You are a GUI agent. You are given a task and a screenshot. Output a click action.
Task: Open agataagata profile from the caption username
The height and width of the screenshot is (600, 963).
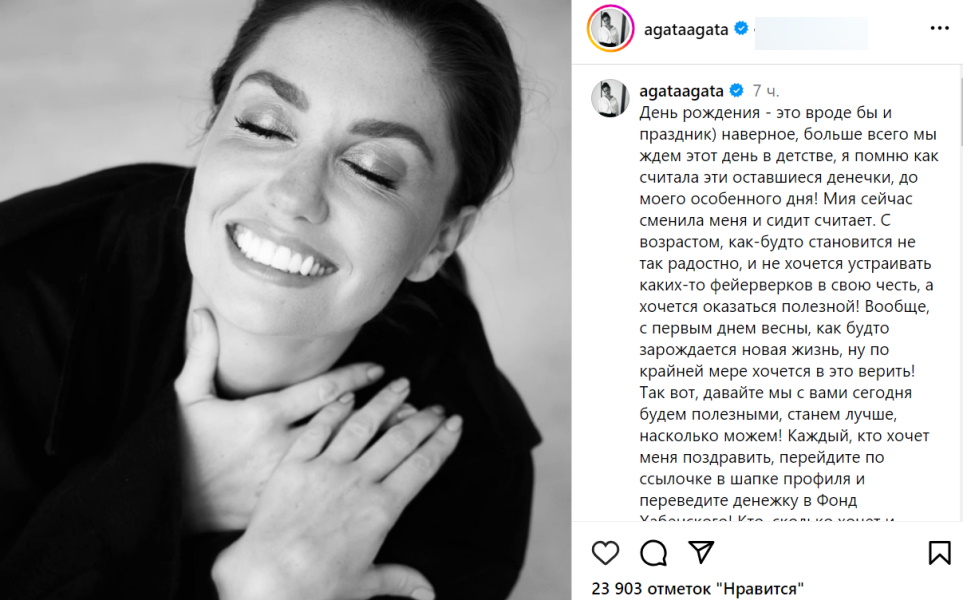(681, 91)
